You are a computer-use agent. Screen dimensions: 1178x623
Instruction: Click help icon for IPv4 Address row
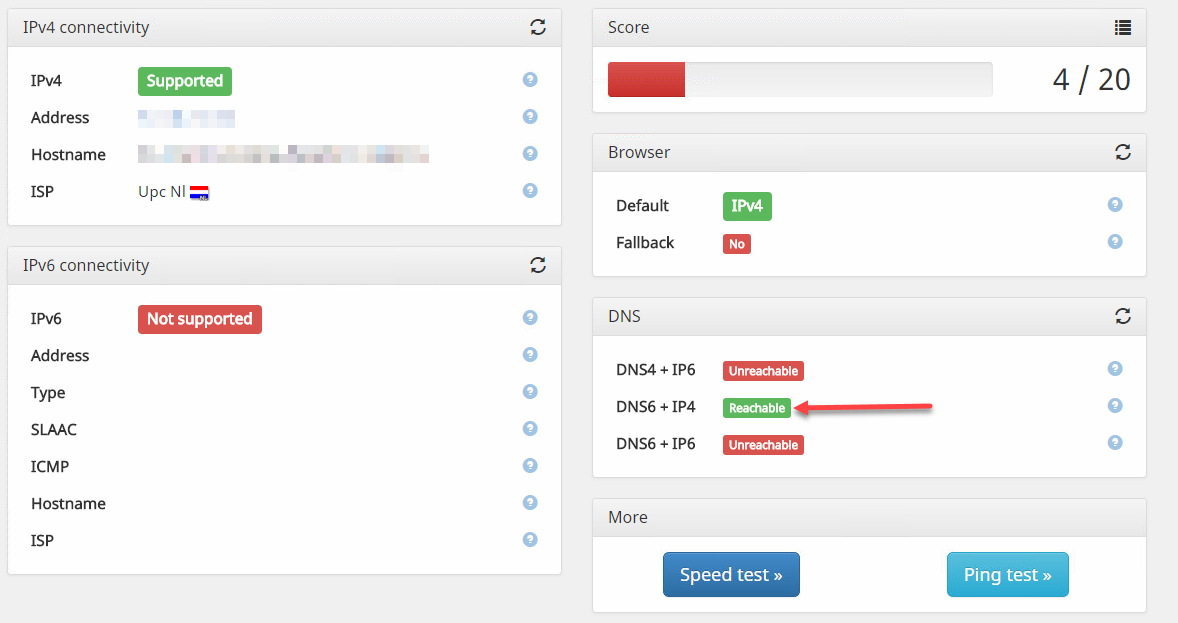click(530, 117)
